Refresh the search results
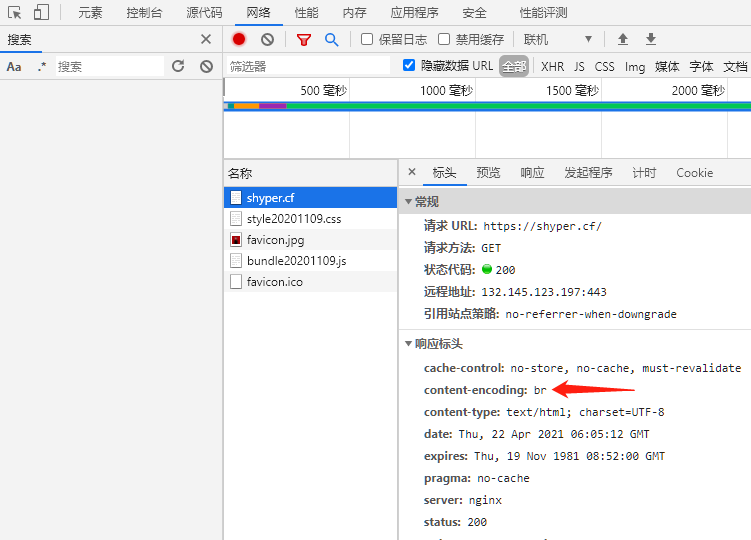This screenshot has height=540, width=751. click(x=178, y=66)
